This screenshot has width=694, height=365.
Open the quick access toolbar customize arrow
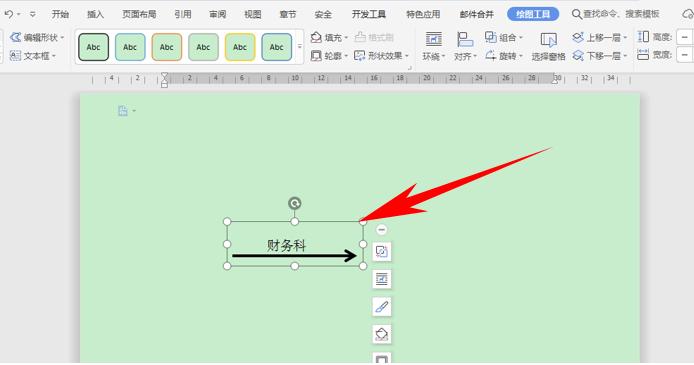point(33,14)
